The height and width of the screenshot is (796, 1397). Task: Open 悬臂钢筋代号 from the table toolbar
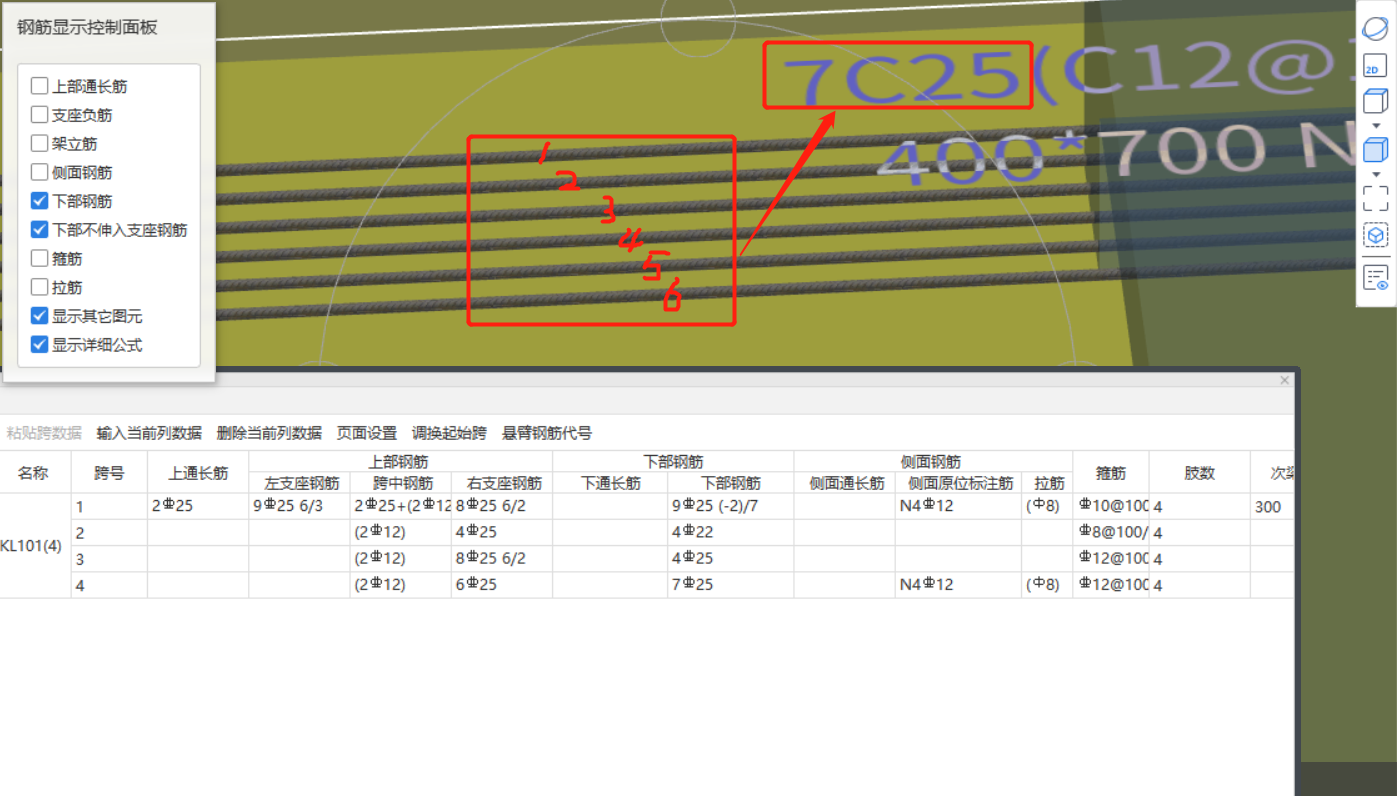coord(547,433)
